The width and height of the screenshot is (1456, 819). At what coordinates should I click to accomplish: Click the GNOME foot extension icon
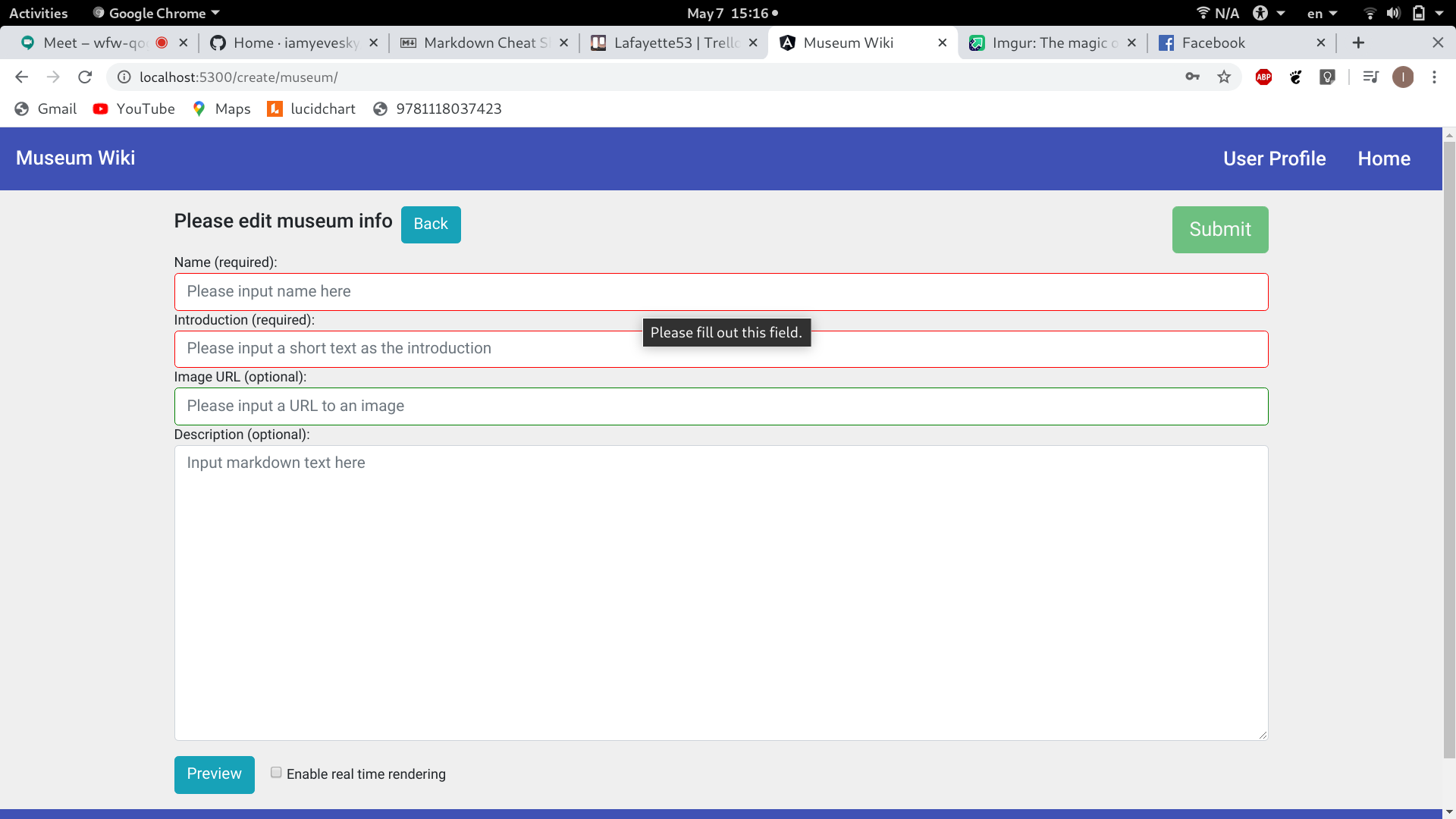pos(1295,77)
